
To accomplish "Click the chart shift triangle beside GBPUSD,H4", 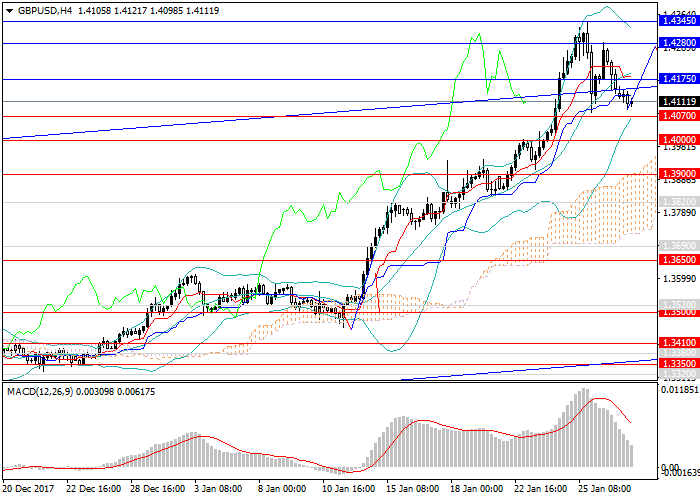I will pyautogui.click(x=9, y=11).
